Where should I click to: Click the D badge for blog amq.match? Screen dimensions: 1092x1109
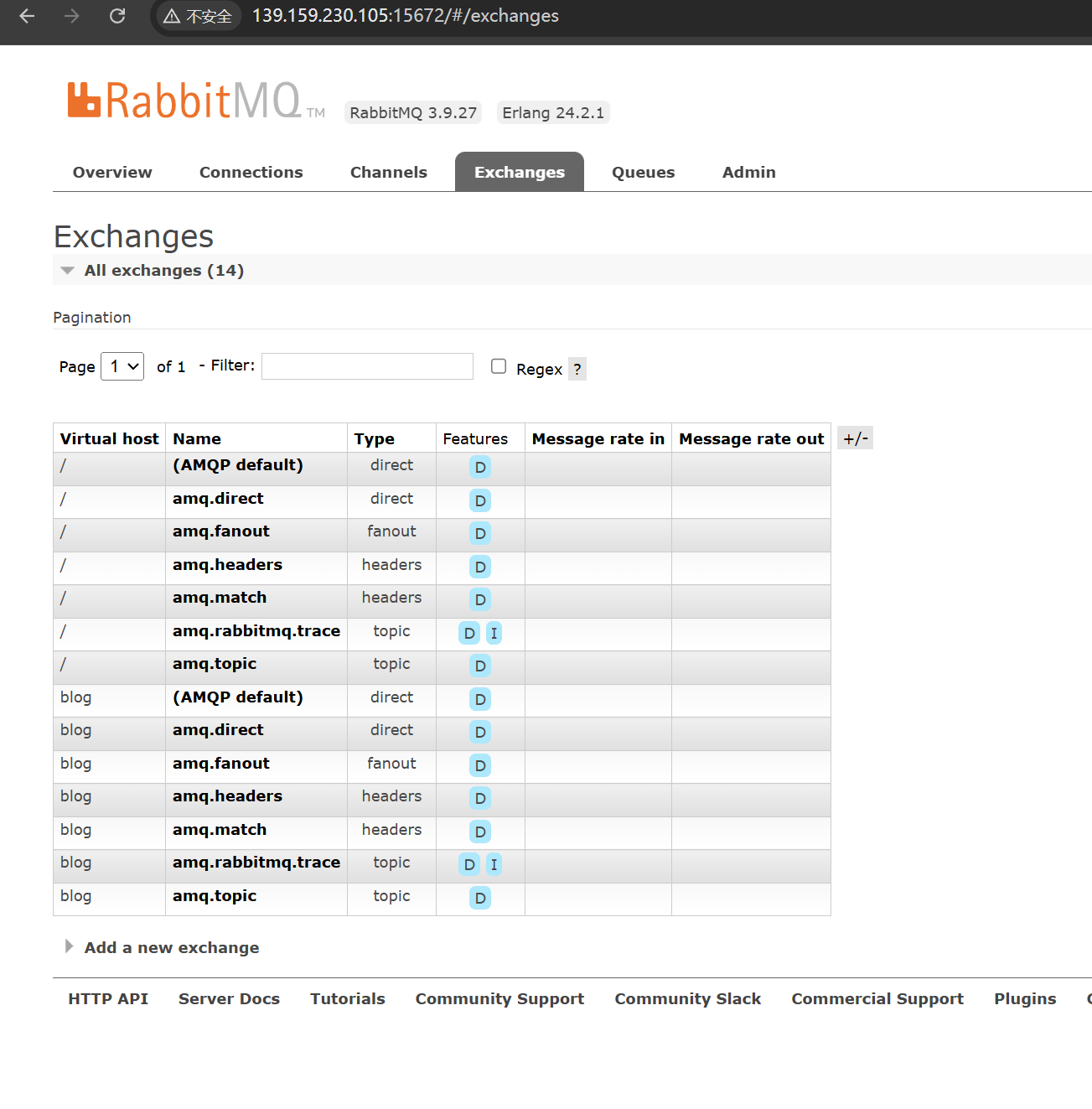[480, 832]
